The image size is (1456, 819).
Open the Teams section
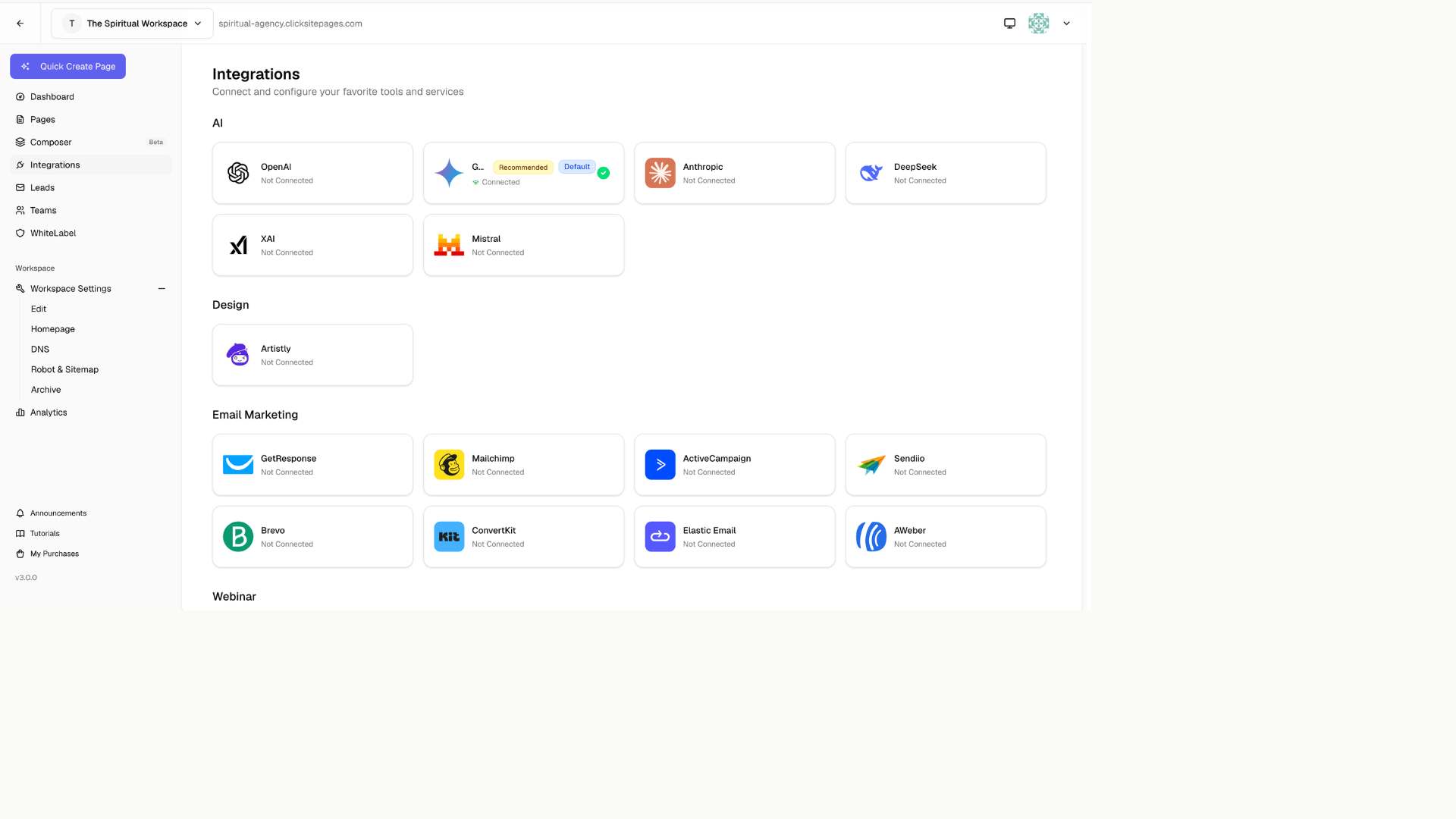click(91, 211)
